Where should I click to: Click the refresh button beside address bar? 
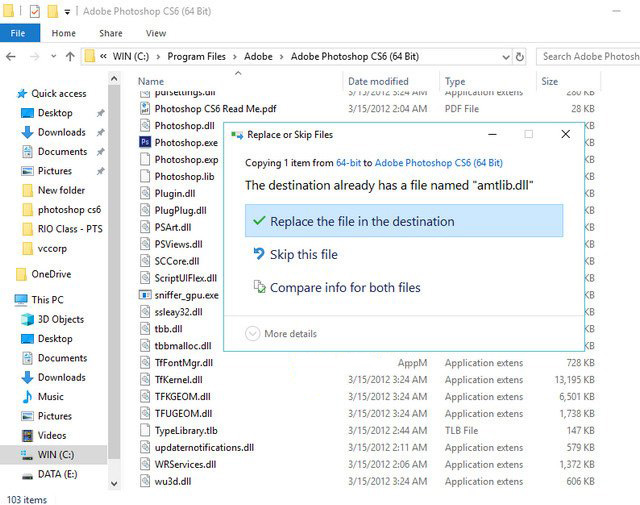pos(520,57)
